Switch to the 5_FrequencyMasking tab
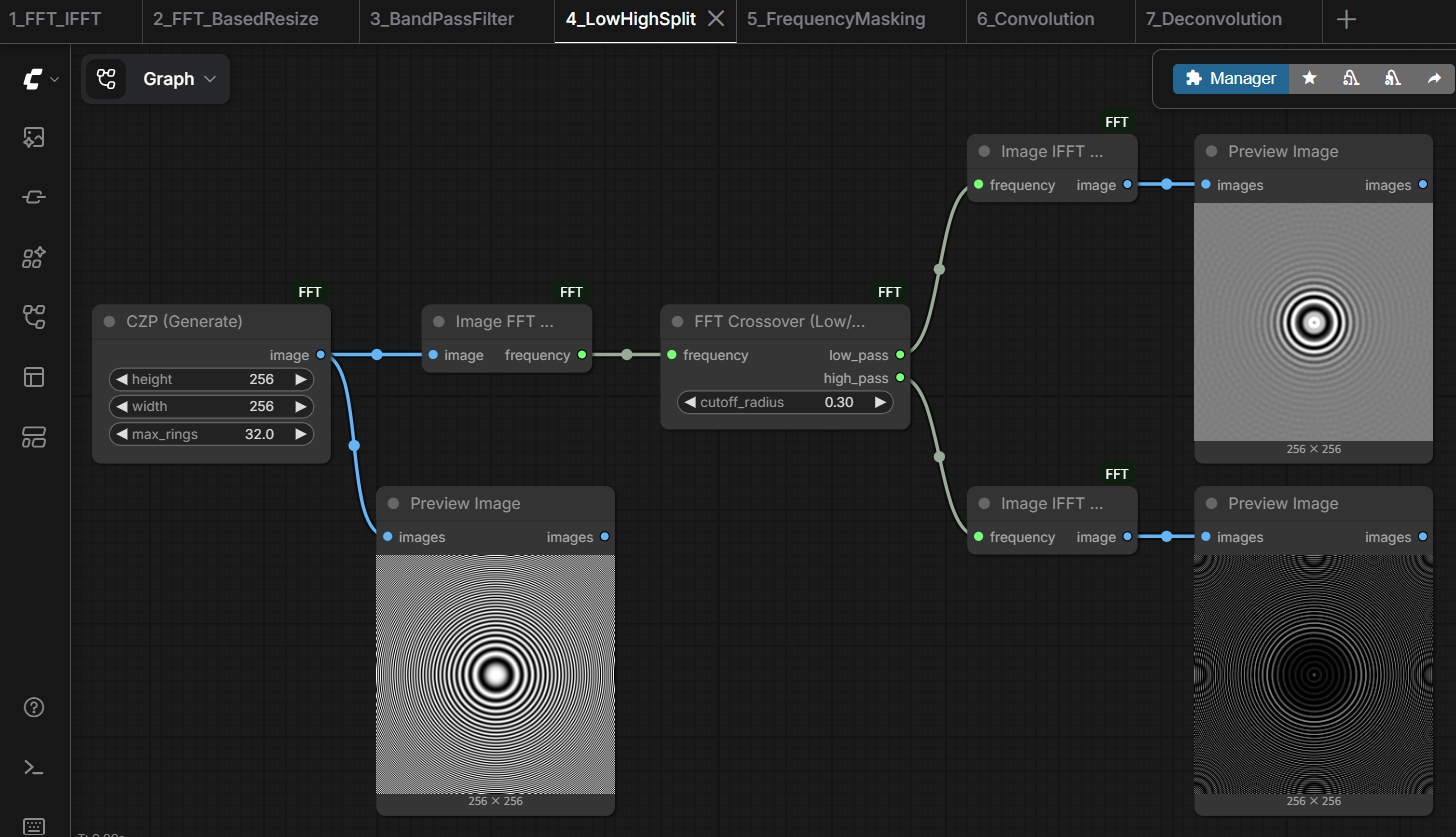Image resolution: width=1456 pixels, height=837 pixels. tap(836, 19)
